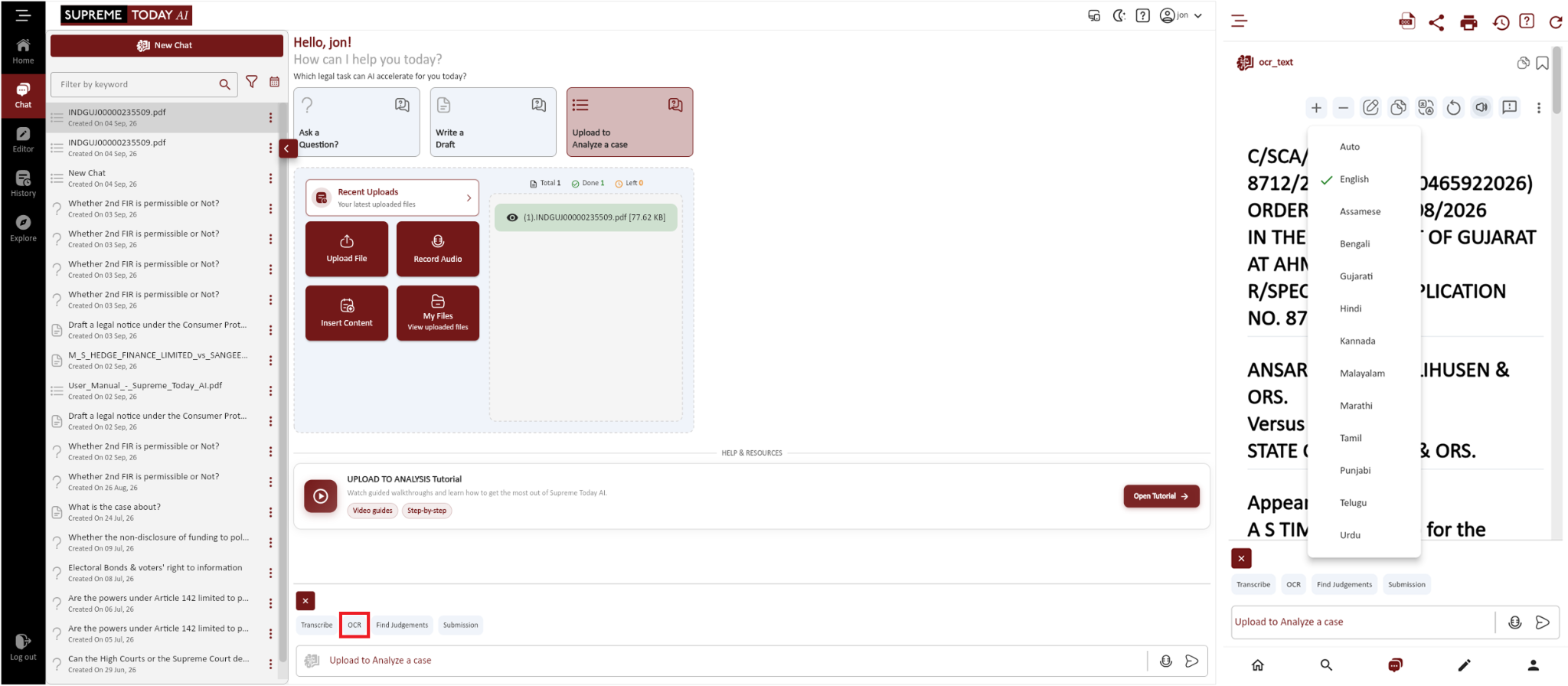Increase text size with plus button
Viewport: 1568px width, 686px height.
(x=1316, y=108)
